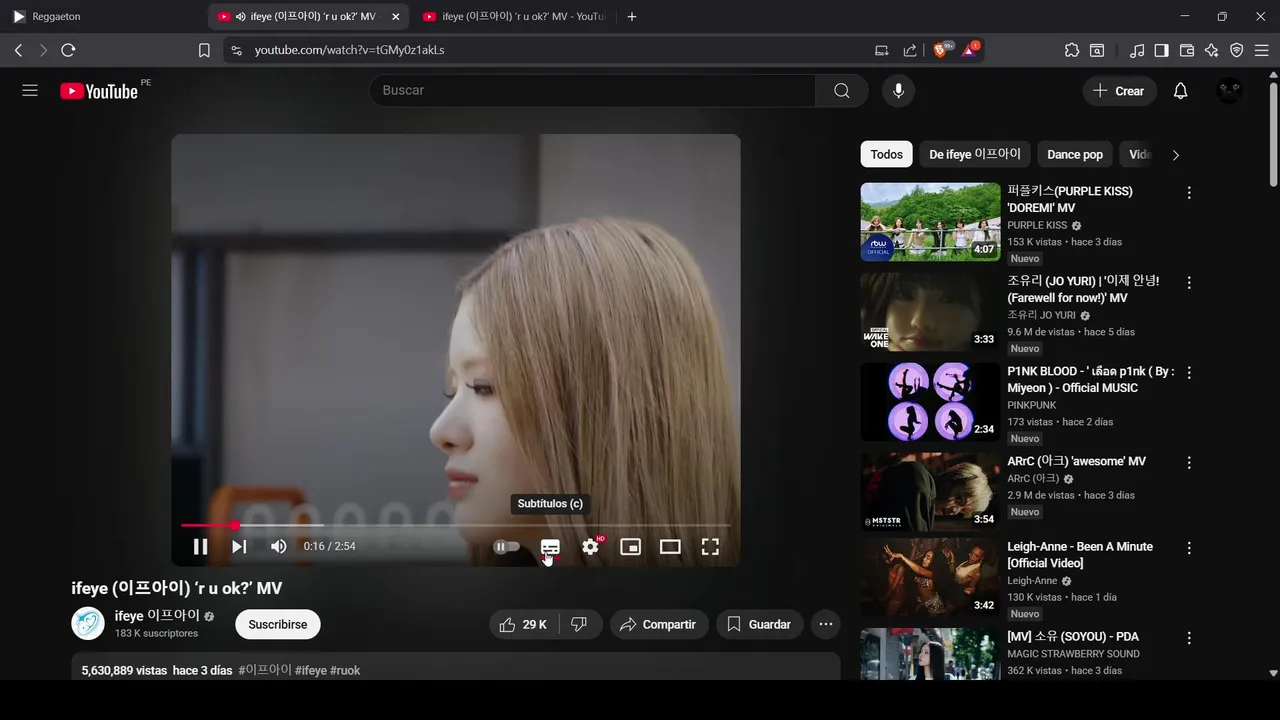Screen dimensions: 1280x720
Task: Switch to theater mode
Action: tap(670, 547)
